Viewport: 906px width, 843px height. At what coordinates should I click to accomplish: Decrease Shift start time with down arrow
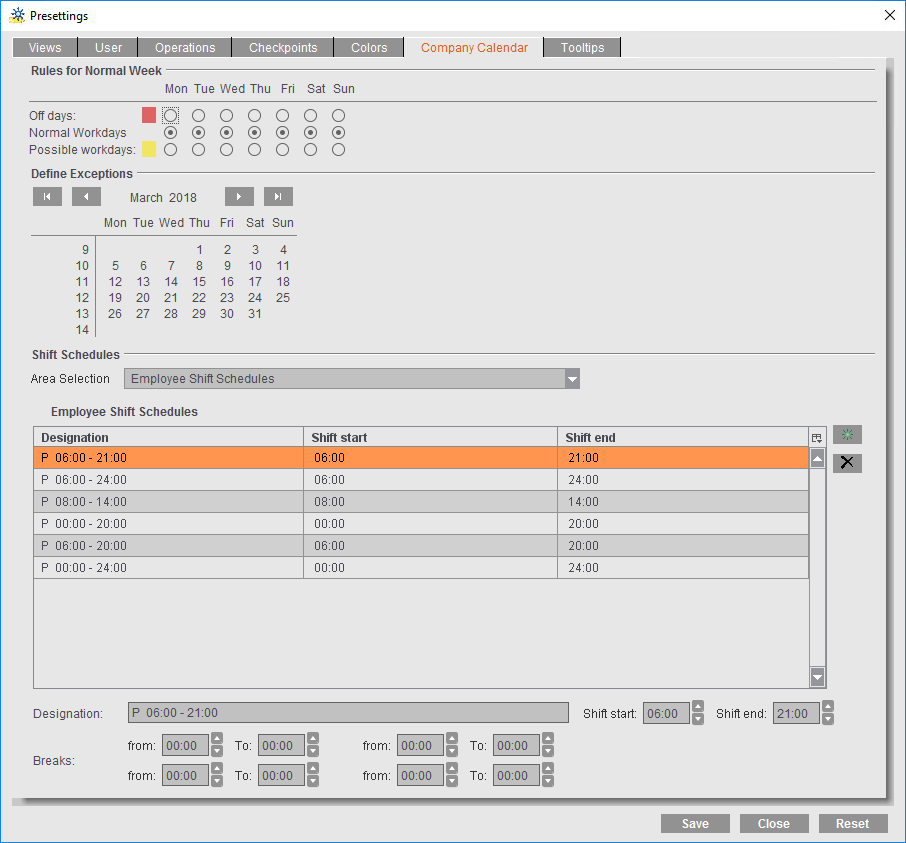click(698, 719)
